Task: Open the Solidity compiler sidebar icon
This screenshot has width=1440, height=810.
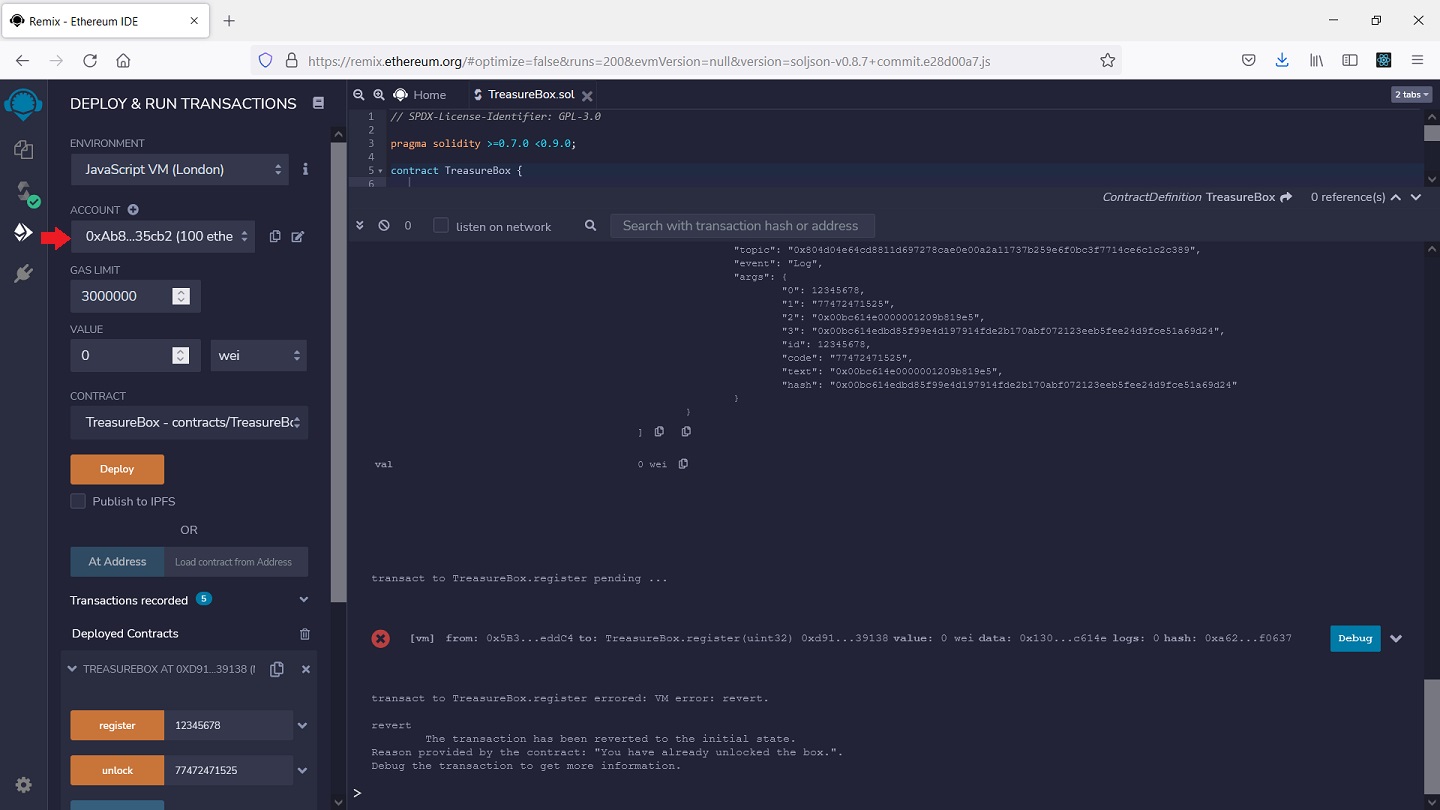Action: click(x=23, y=192)
